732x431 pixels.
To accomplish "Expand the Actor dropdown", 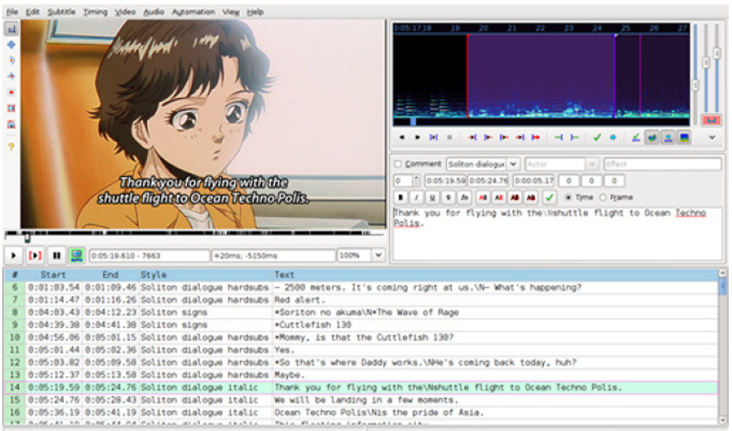I will coord(592,164).
